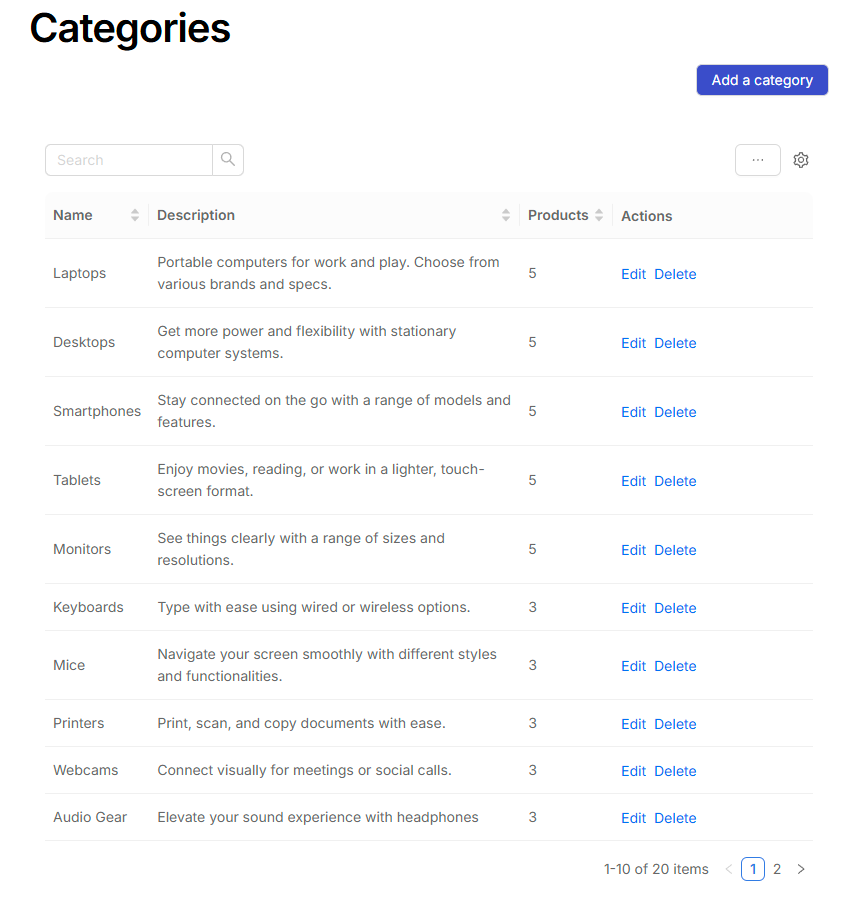Click the ellipsis more-options button
The width and height of the screenshot is (856, 900).
757,160
